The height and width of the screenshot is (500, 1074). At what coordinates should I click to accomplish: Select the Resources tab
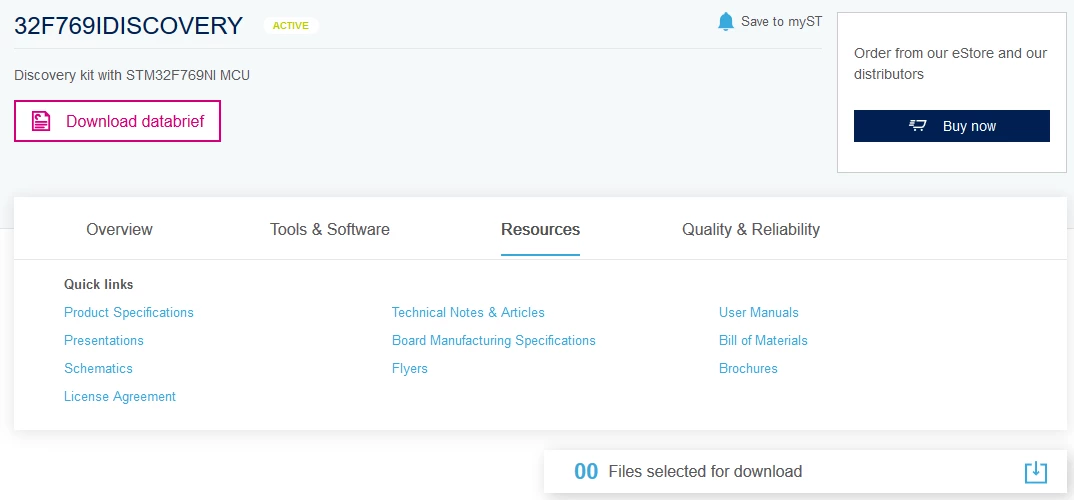pyautogui.click(x=540, y=229)
